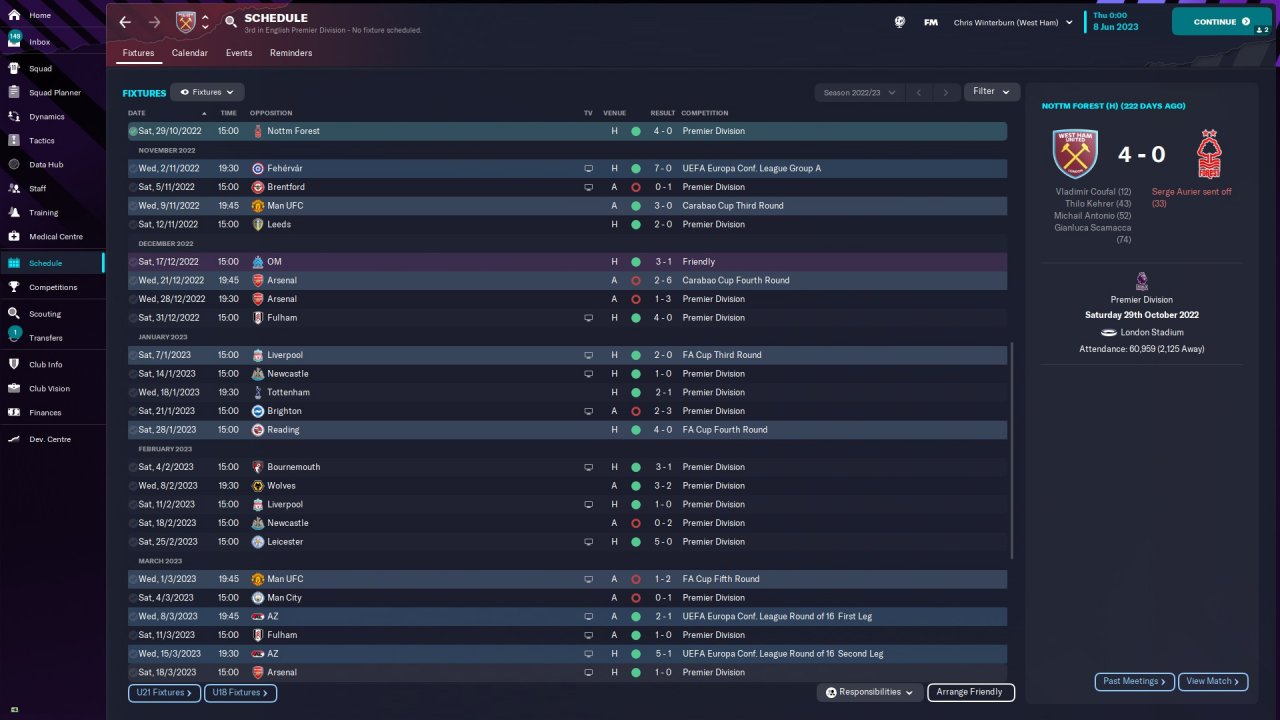Switch to the Reminders tab
This screenshot has width=1280, height=720.
tap(291, 53)
